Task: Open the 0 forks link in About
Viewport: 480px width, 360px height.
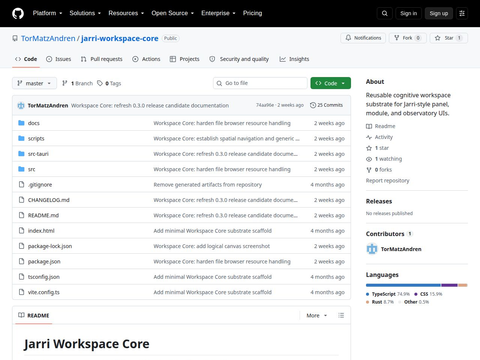Action: pos(379,170)
